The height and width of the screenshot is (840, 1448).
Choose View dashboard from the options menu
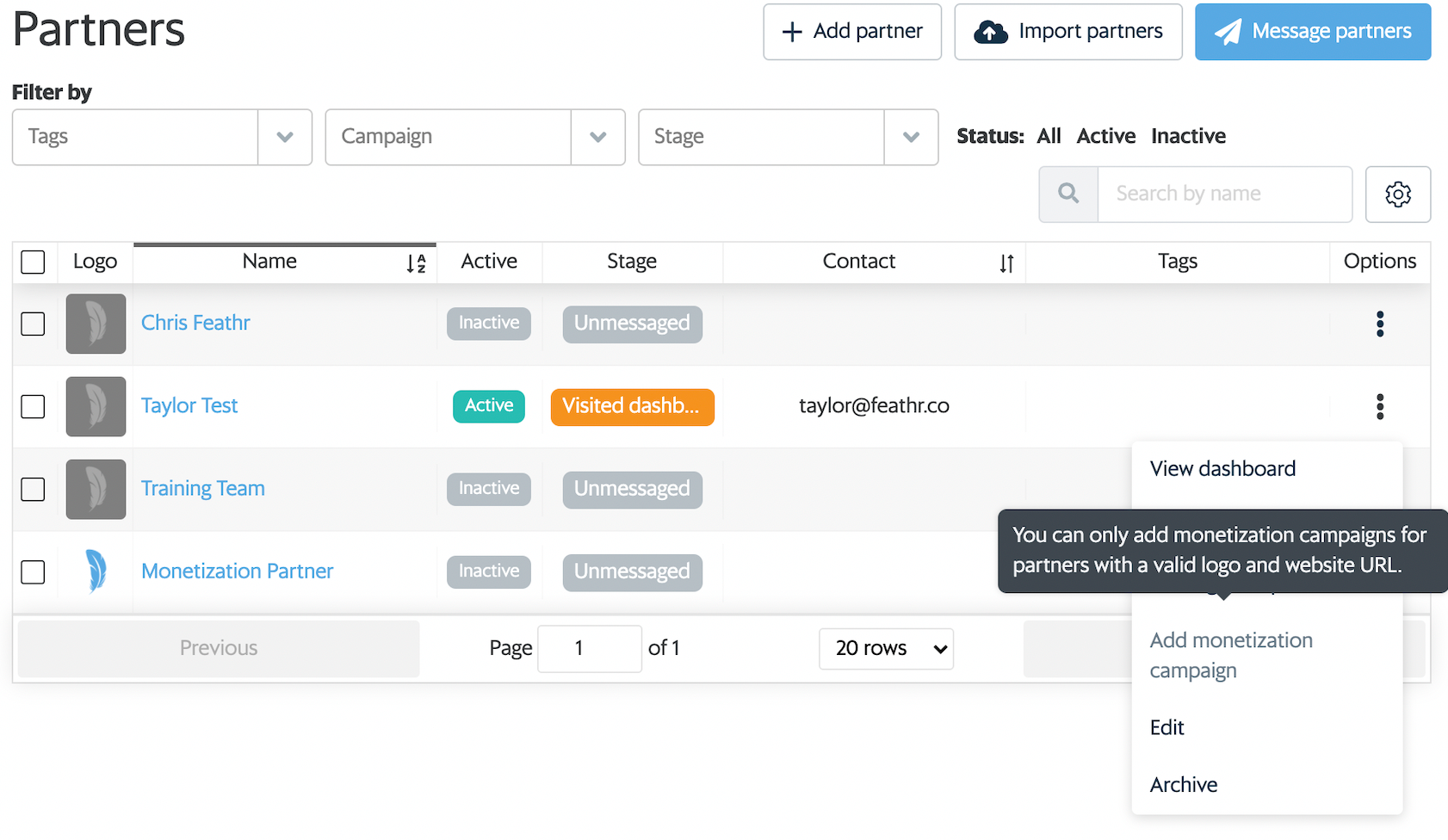click(x=1222, y=469)
